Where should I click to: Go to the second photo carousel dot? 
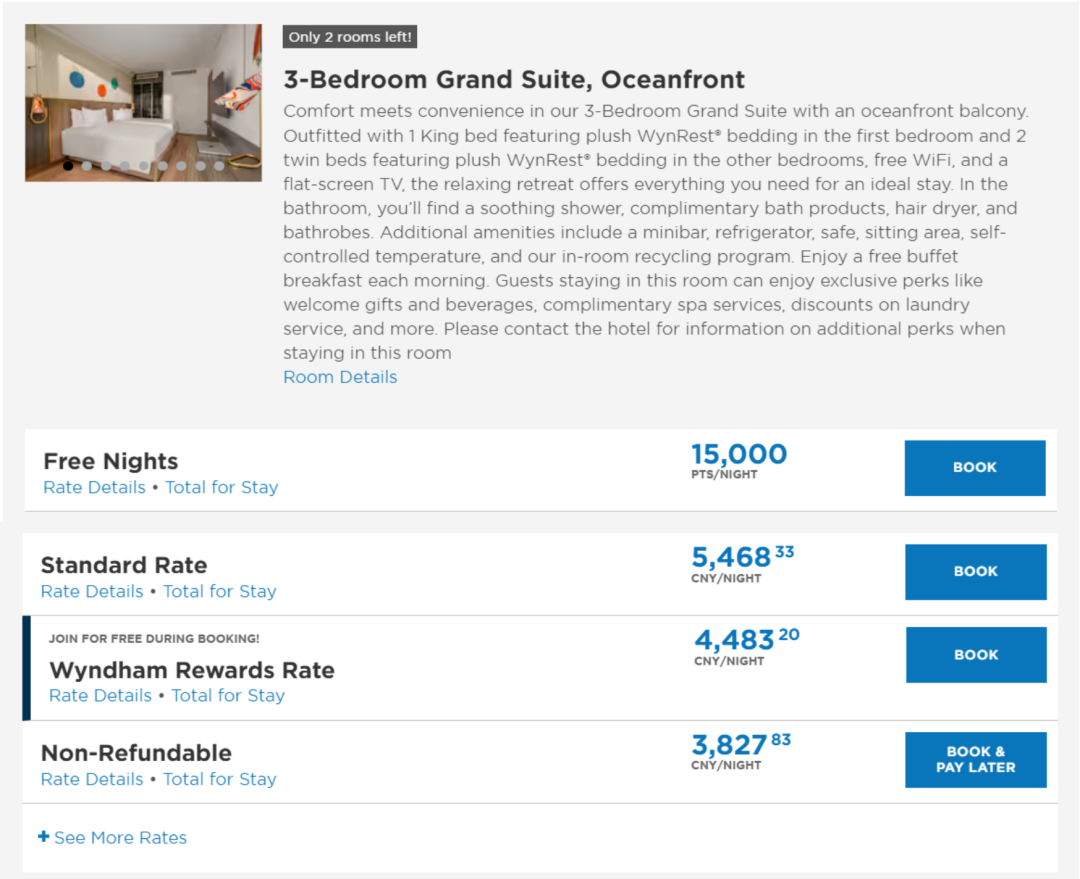[x=87, y=166]
